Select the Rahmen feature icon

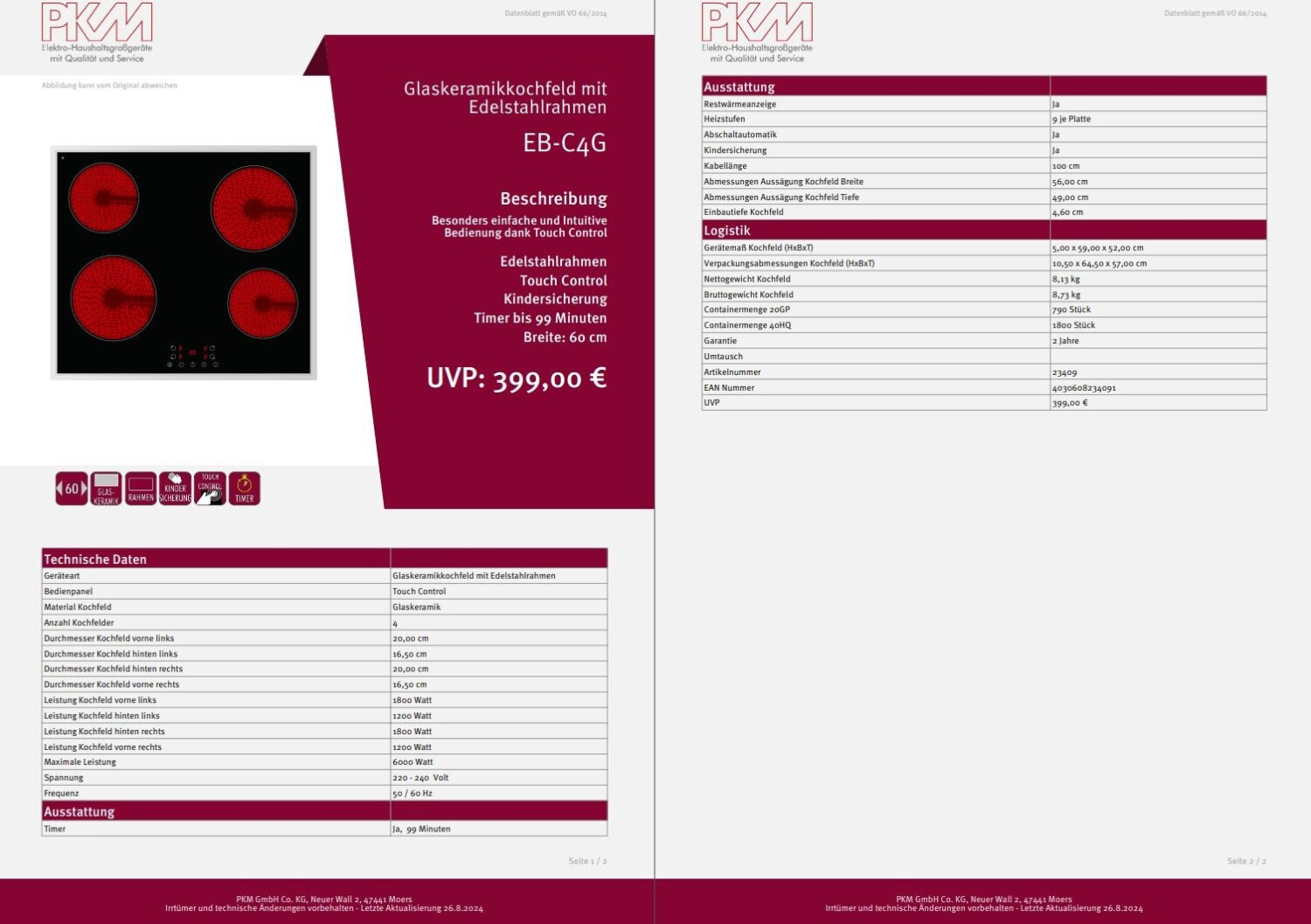pos(141,489)
